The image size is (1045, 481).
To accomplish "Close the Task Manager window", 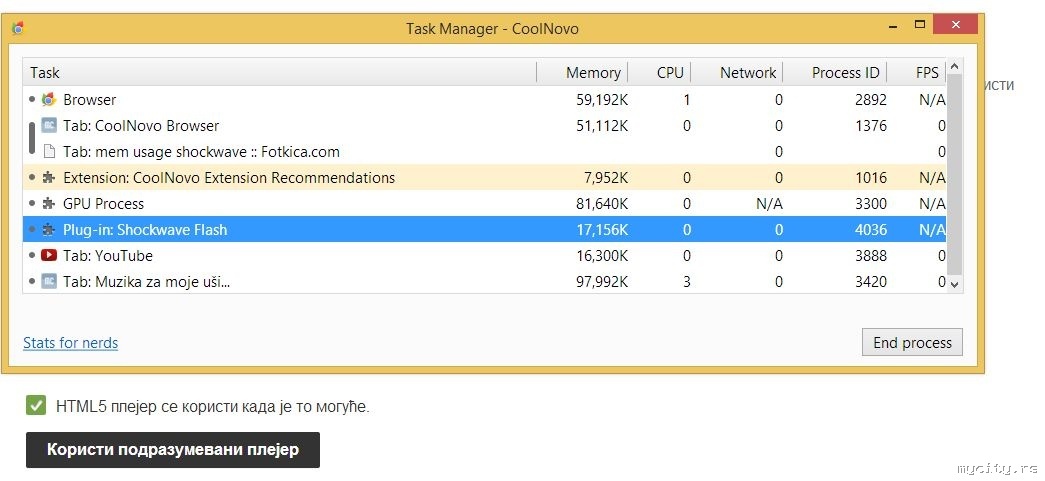I will (956, 25).
